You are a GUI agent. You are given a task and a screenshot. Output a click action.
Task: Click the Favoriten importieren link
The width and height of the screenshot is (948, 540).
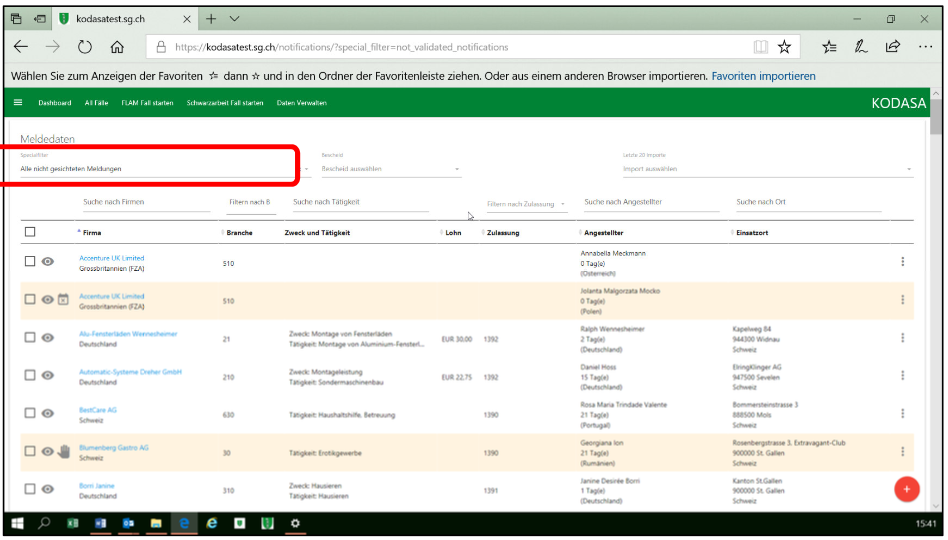tap(763, 76)
